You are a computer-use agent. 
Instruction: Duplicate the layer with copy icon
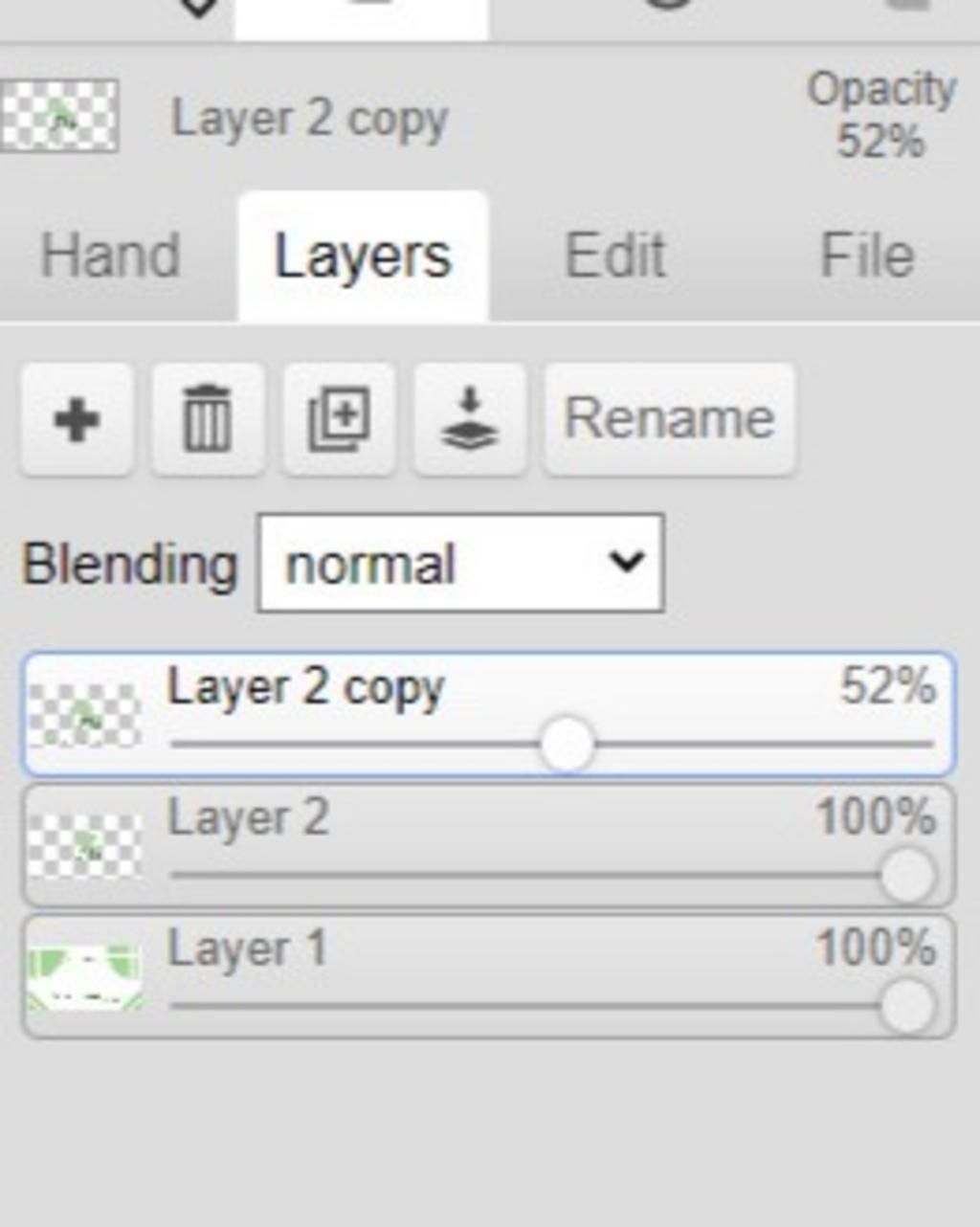pyautogui.click(x=339, y=419)
